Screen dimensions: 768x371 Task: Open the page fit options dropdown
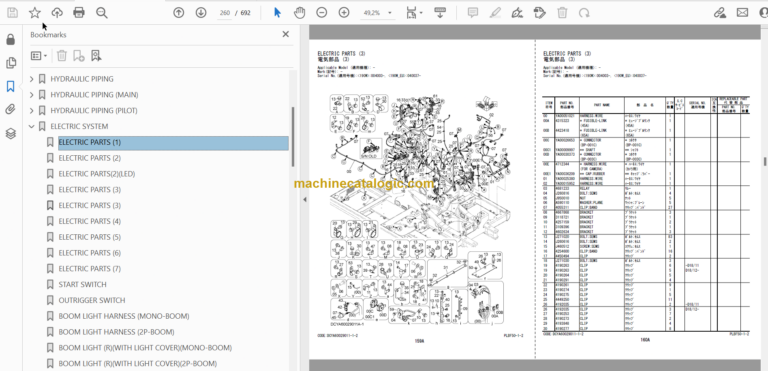tap(414, 13)
